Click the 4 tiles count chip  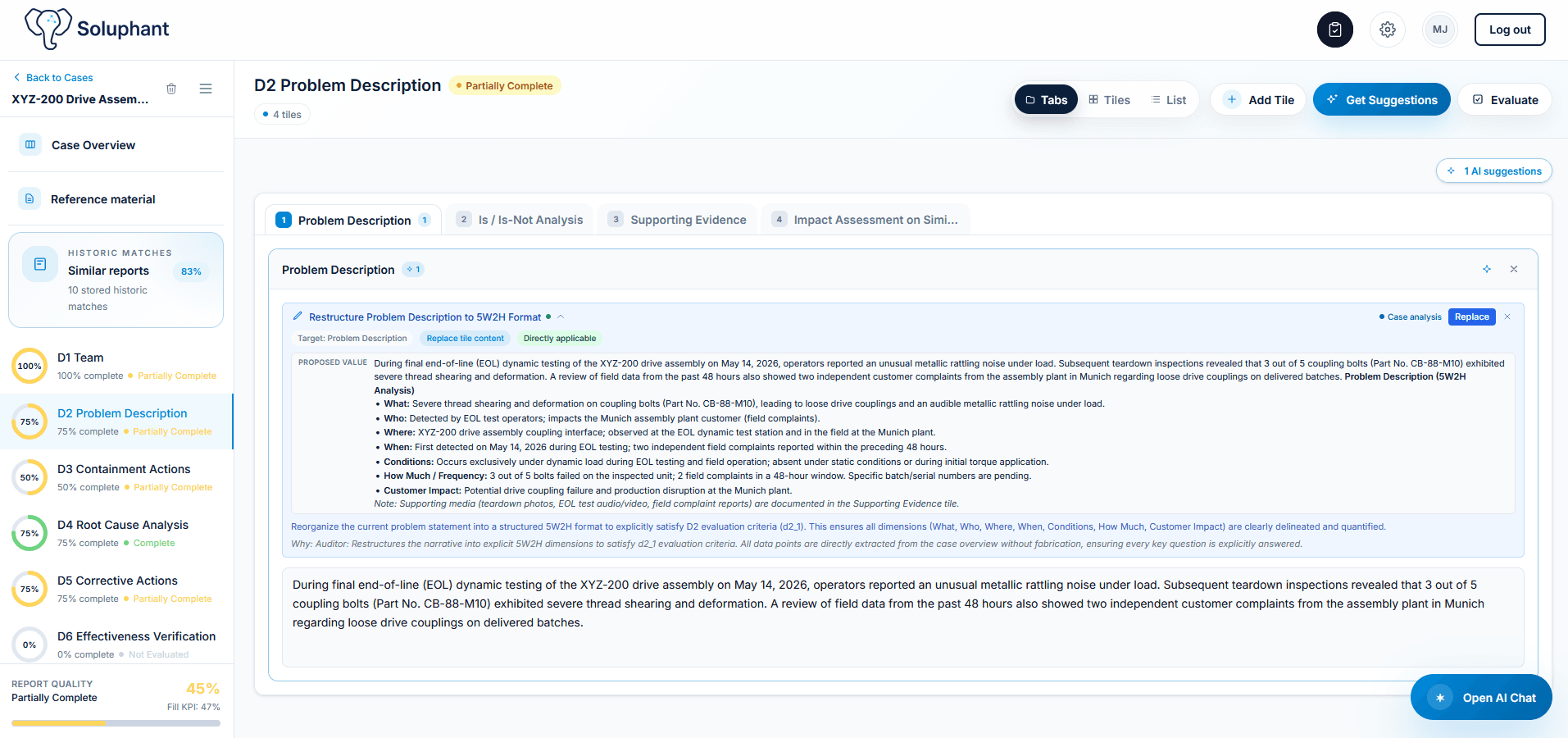pos(282,115)
